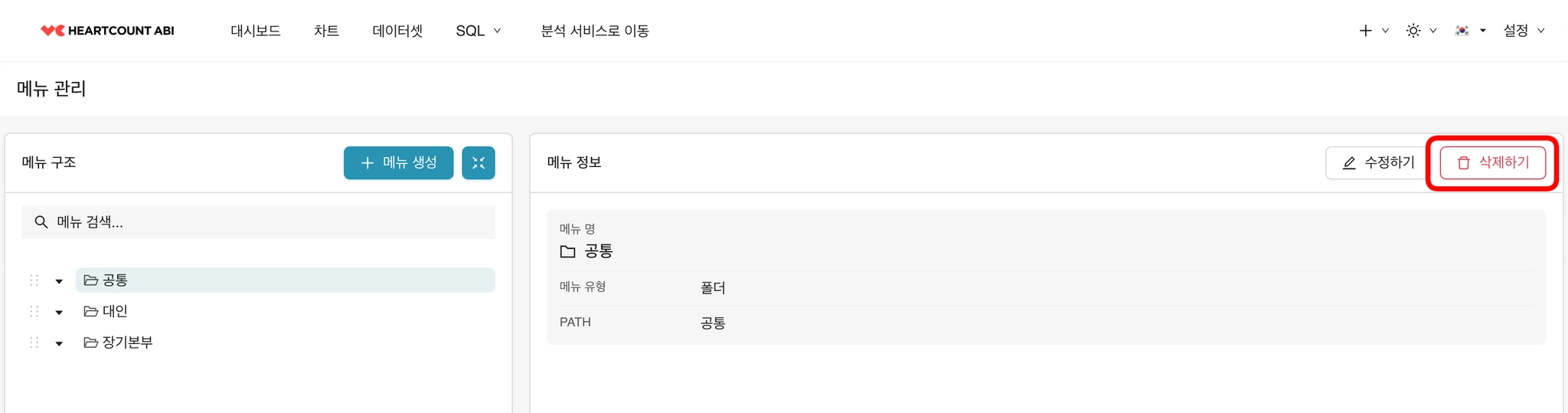Click the 수정하기 edit button
The width and height of the screenshot is (1568, 413).
coord(1378,162)
